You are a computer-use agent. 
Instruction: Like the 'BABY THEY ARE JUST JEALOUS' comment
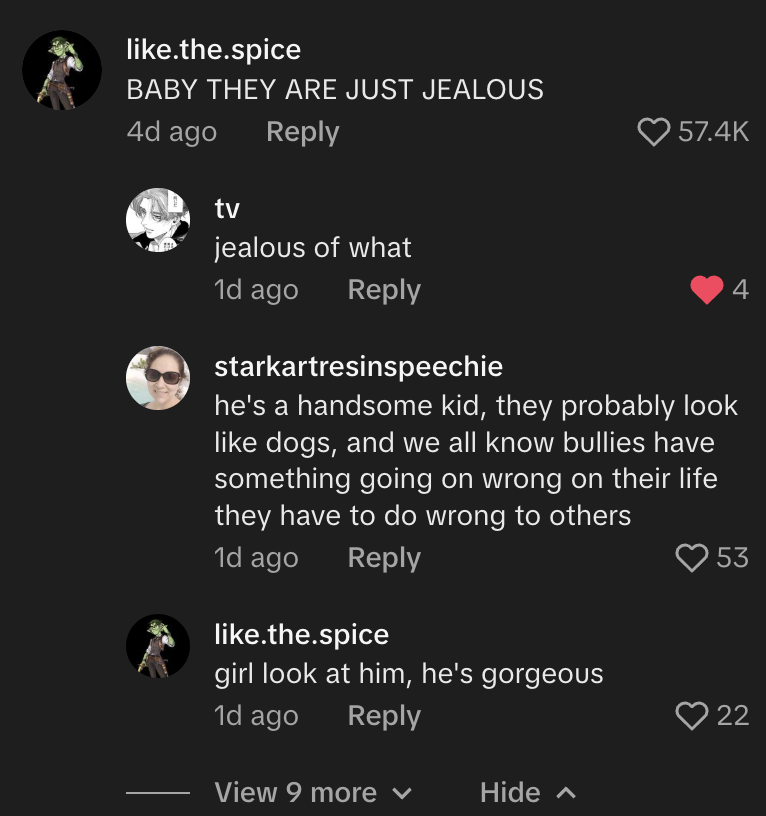pos(654,132)
